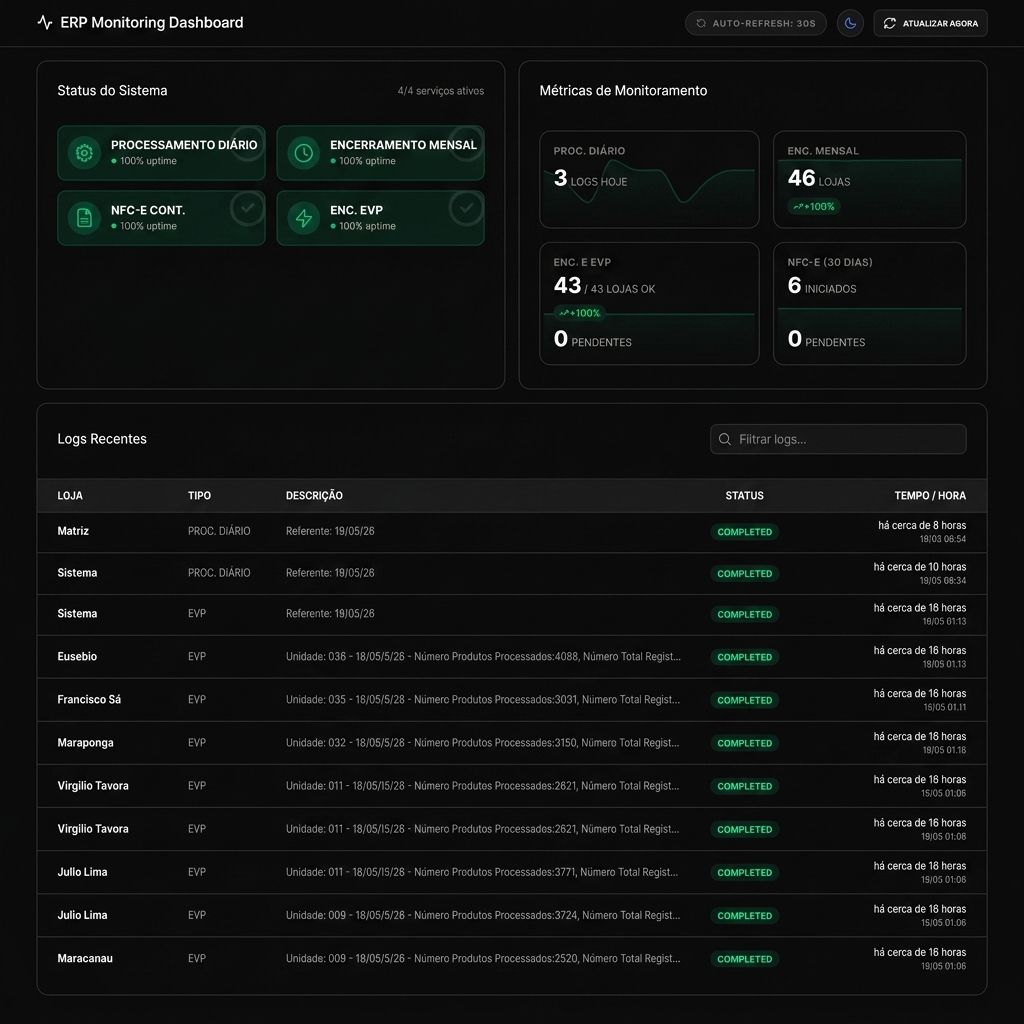Screen dimensions: 1024x1024
Task: Click '4/4 serviços ativos' label
Action: click(441, 91)
